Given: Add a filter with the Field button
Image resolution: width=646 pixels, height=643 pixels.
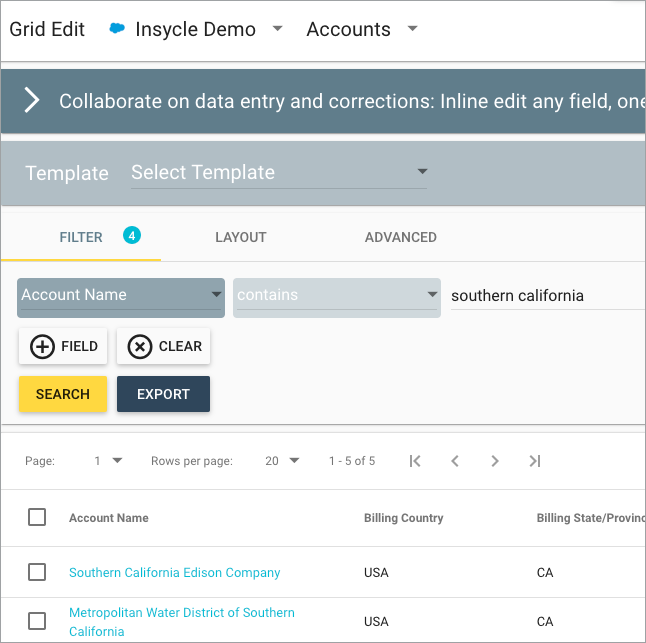Looking at the screenshot, I should (63, 347).
